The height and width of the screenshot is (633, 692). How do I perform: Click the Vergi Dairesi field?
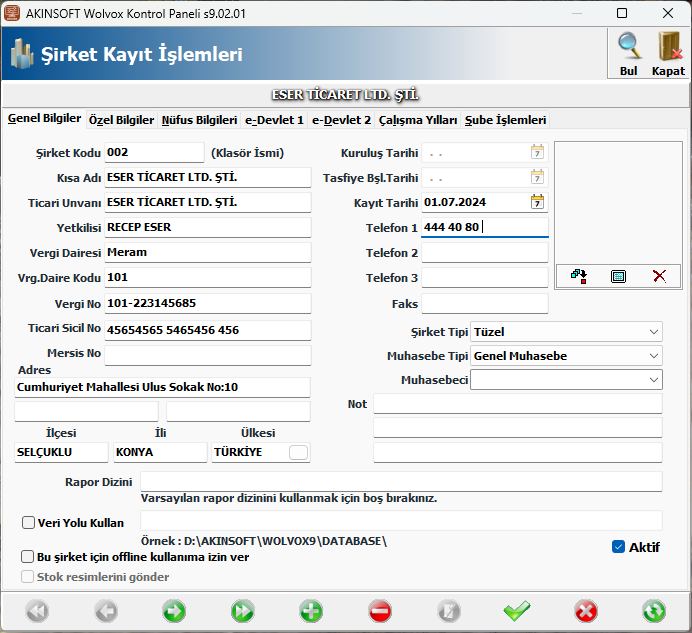click(x=208, y=252)
